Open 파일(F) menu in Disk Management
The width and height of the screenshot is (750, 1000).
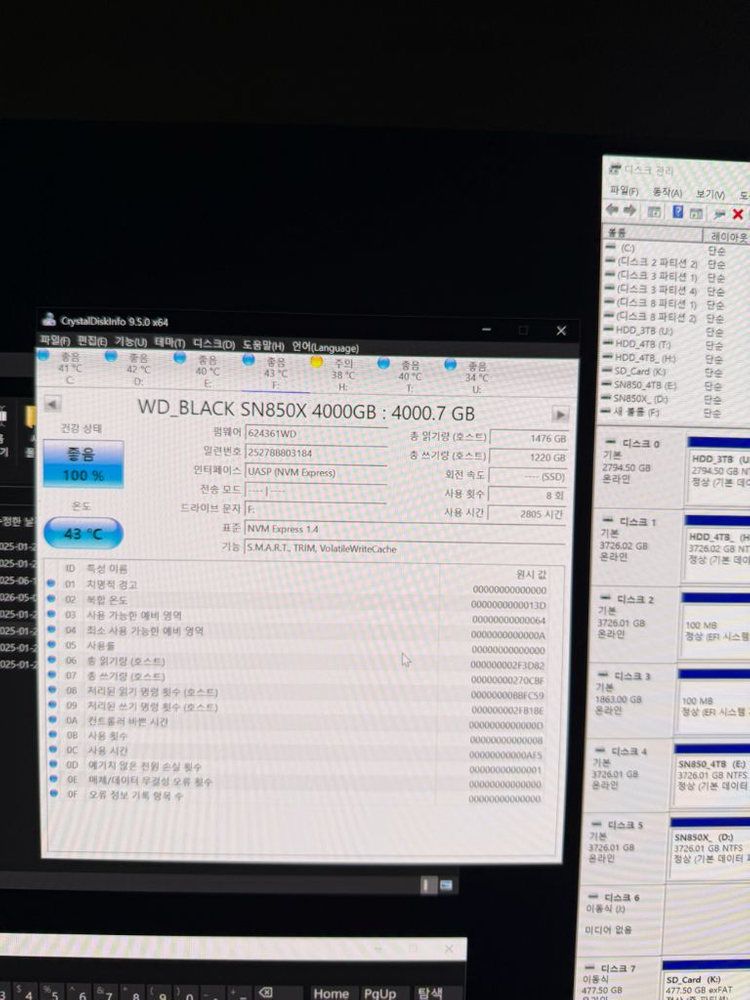coord(624,191)
